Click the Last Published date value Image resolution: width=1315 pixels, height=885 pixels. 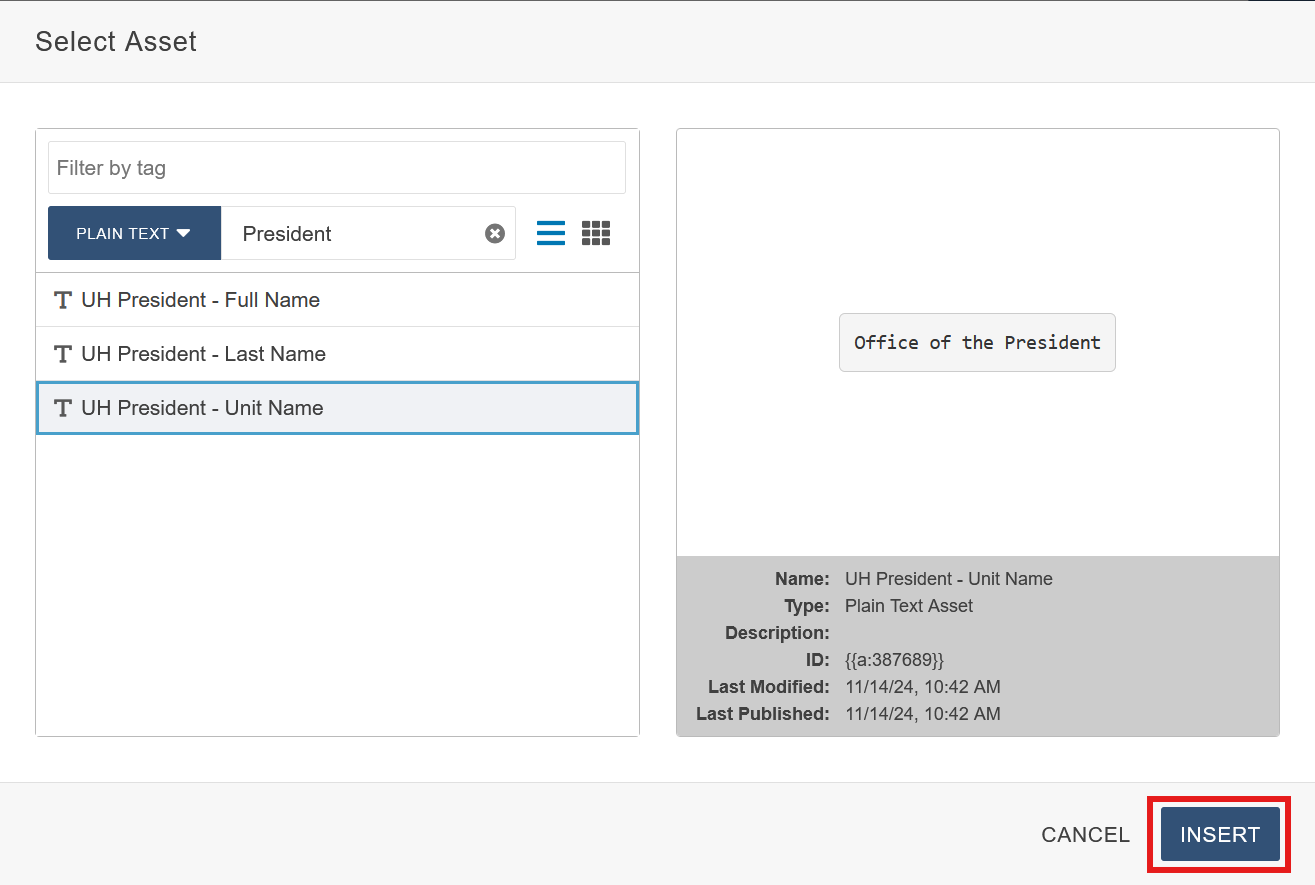point(922,714)
